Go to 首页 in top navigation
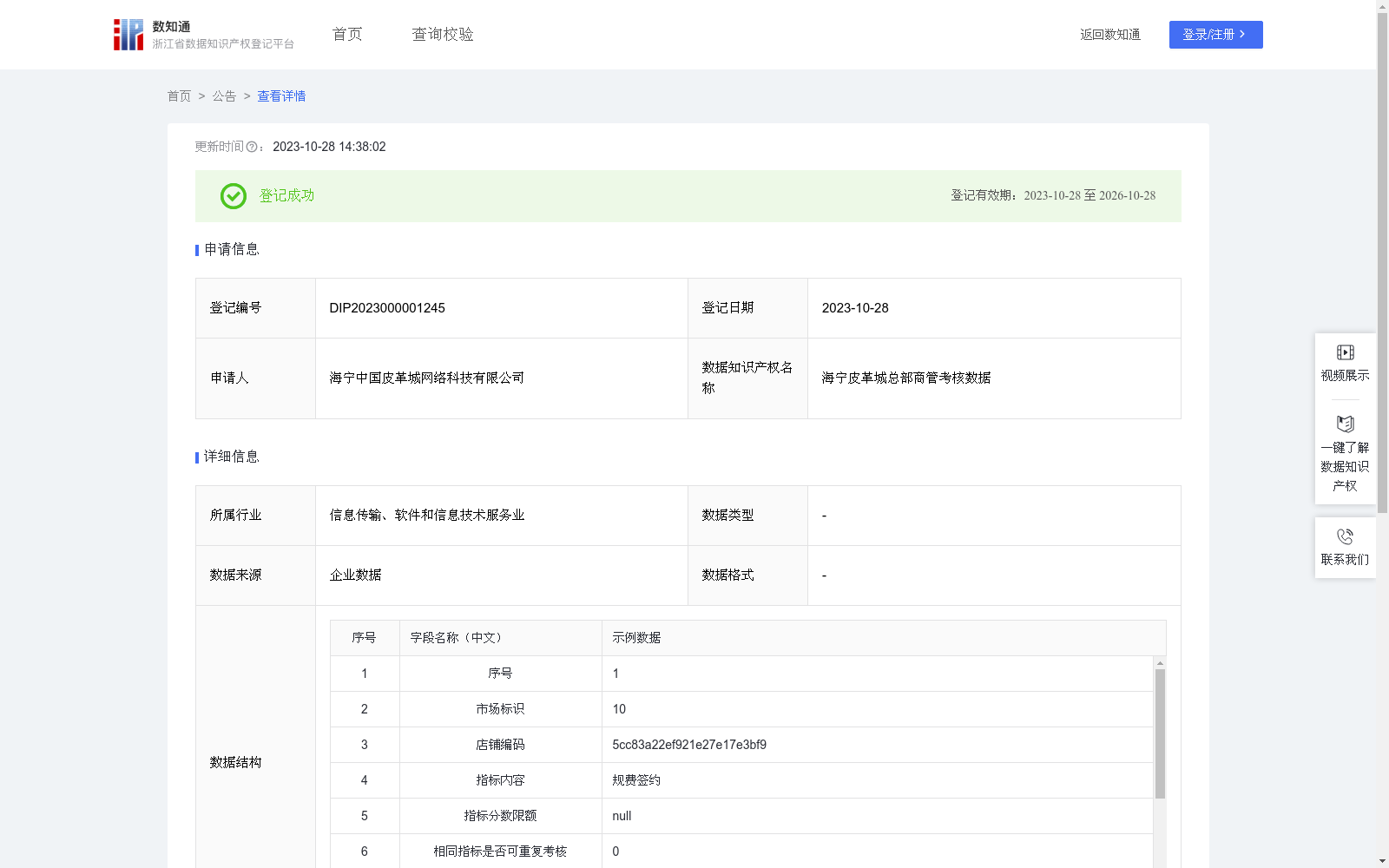The image size is (1389, 868). (347, 35)
